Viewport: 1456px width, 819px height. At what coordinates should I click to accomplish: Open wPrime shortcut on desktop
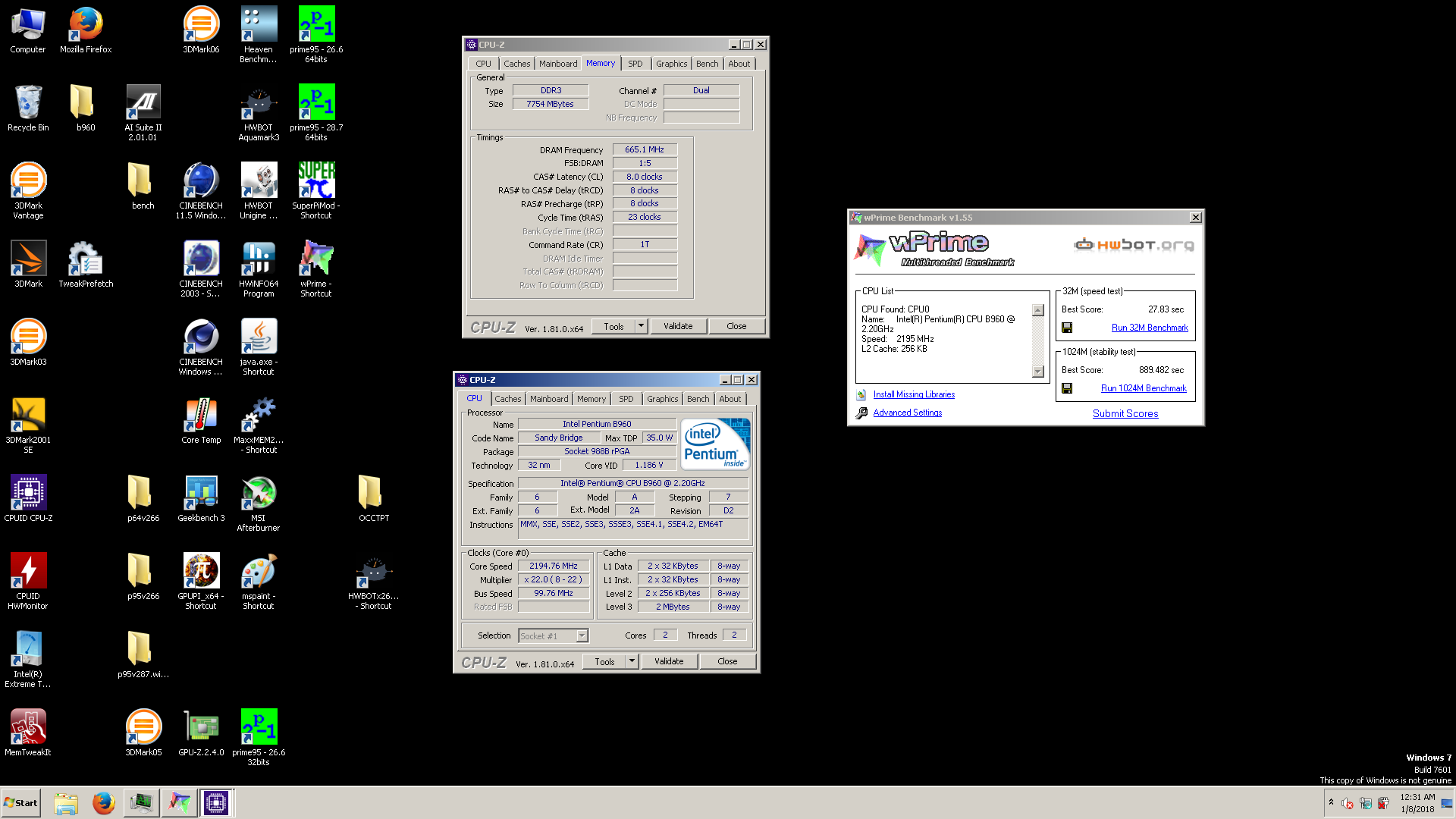[x=316, y=268]
